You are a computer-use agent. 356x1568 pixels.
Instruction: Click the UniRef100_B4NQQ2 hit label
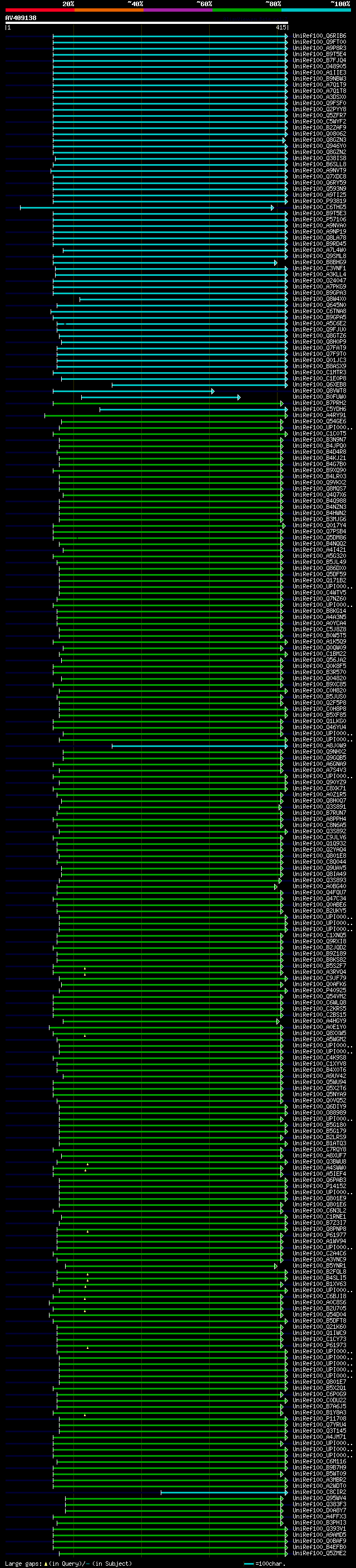pos(319,543)
